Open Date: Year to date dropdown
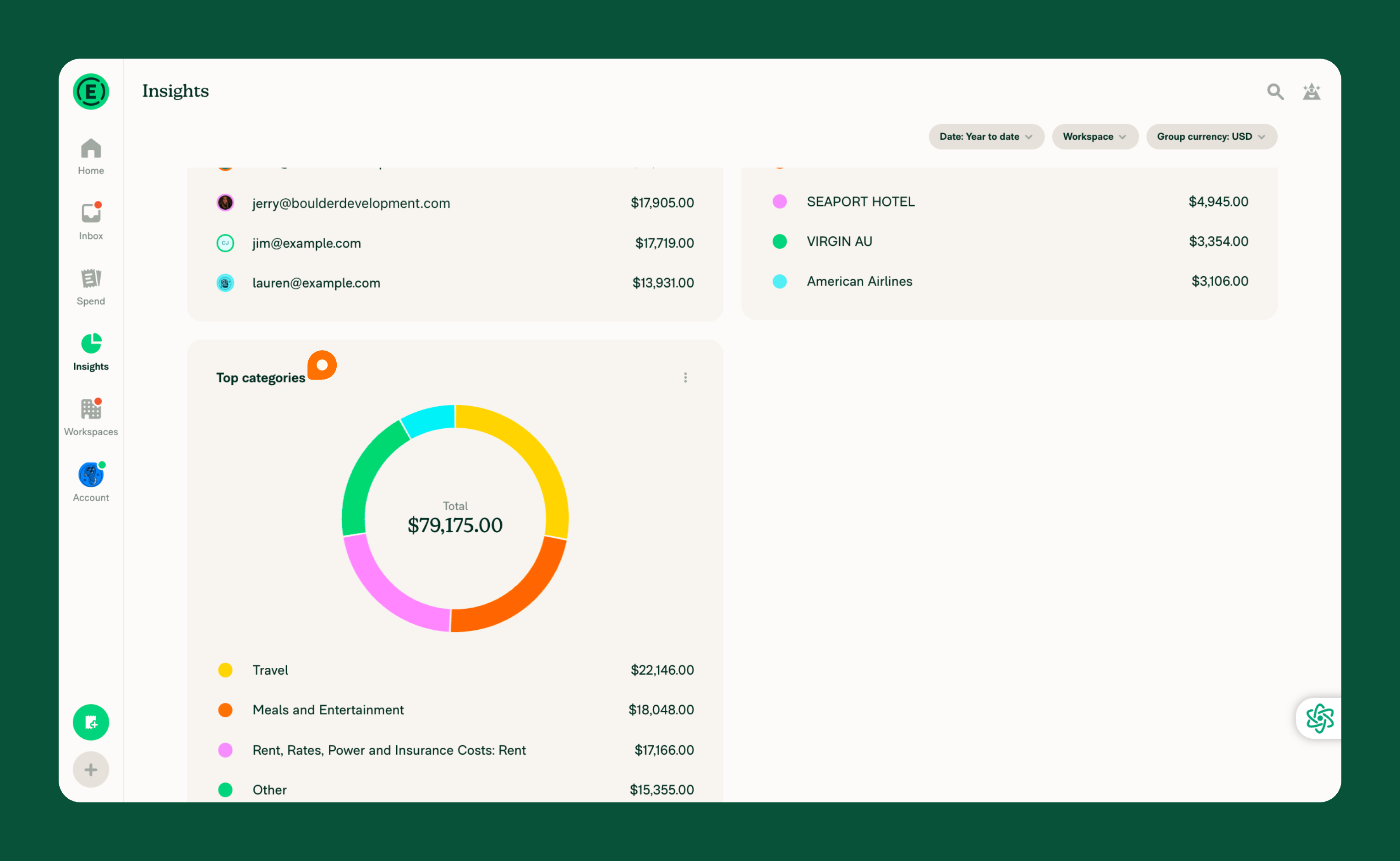Screen dimensions: 1400x861 [x=986, y=136]
